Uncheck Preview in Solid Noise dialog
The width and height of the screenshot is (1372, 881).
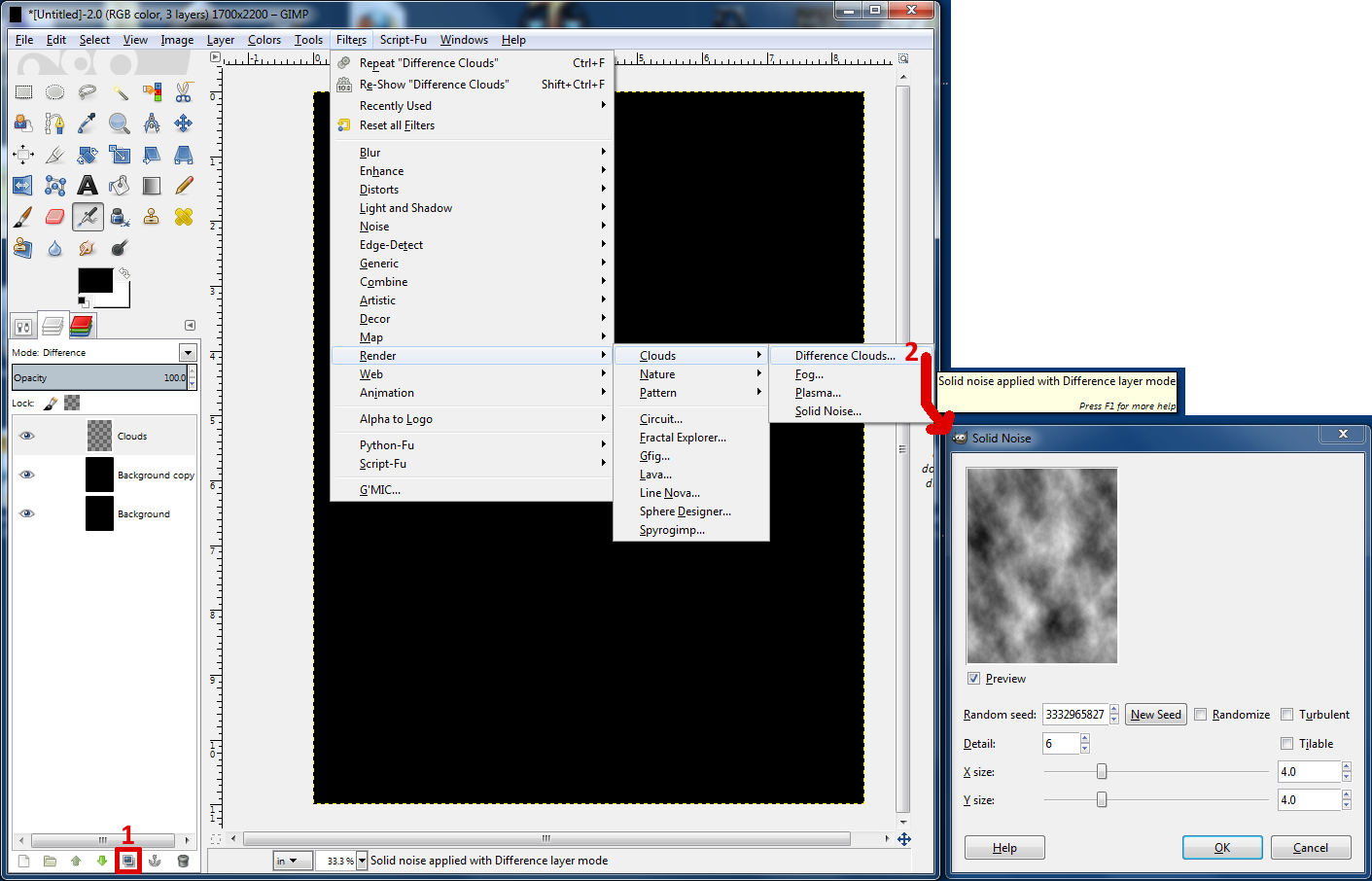coord(973,679)
